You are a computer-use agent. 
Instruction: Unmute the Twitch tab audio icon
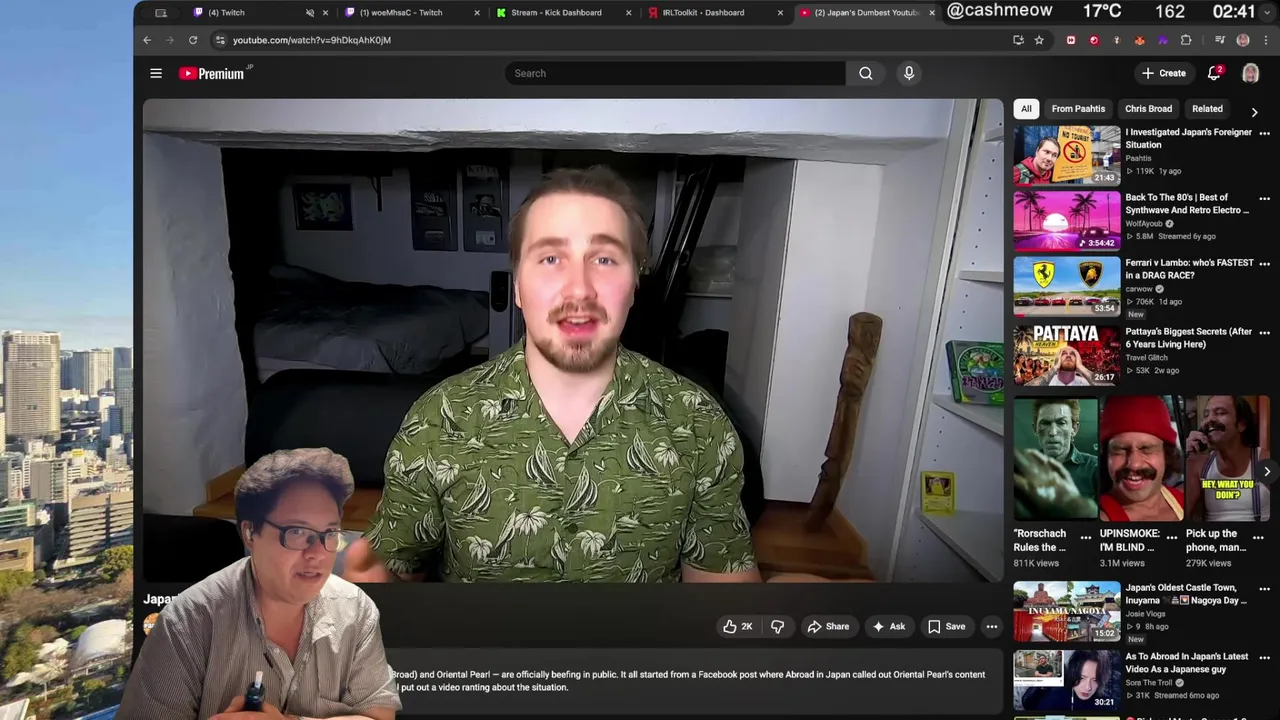pos(309,13)
